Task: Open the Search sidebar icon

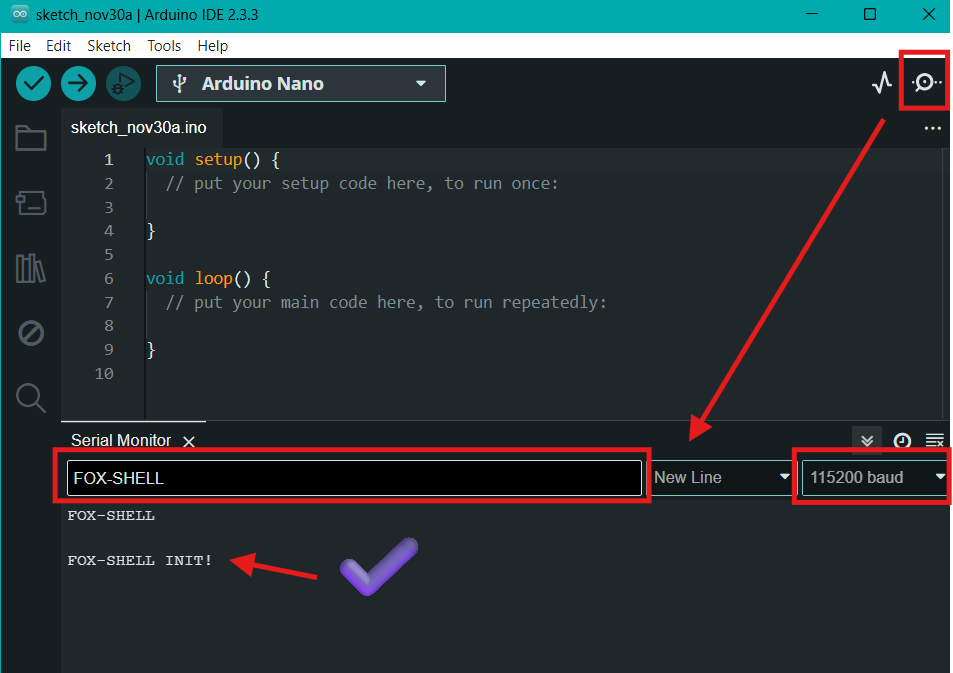Action: point(31,398)
